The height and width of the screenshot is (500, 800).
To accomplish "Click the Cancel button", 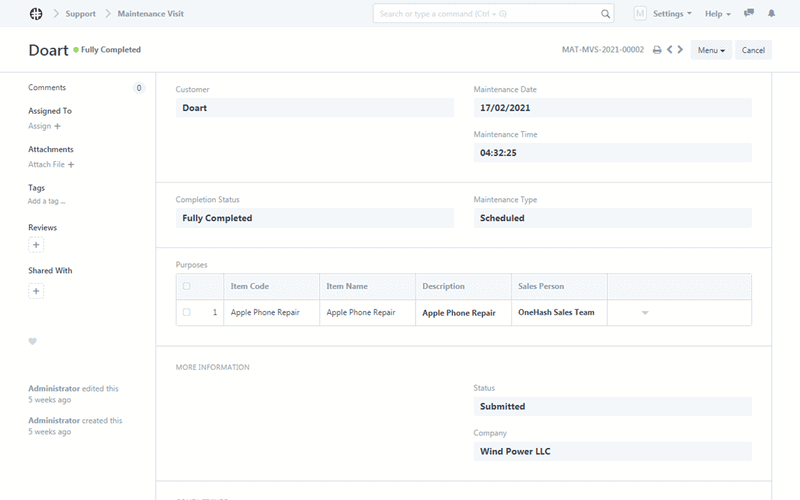I will pos(753,50).
